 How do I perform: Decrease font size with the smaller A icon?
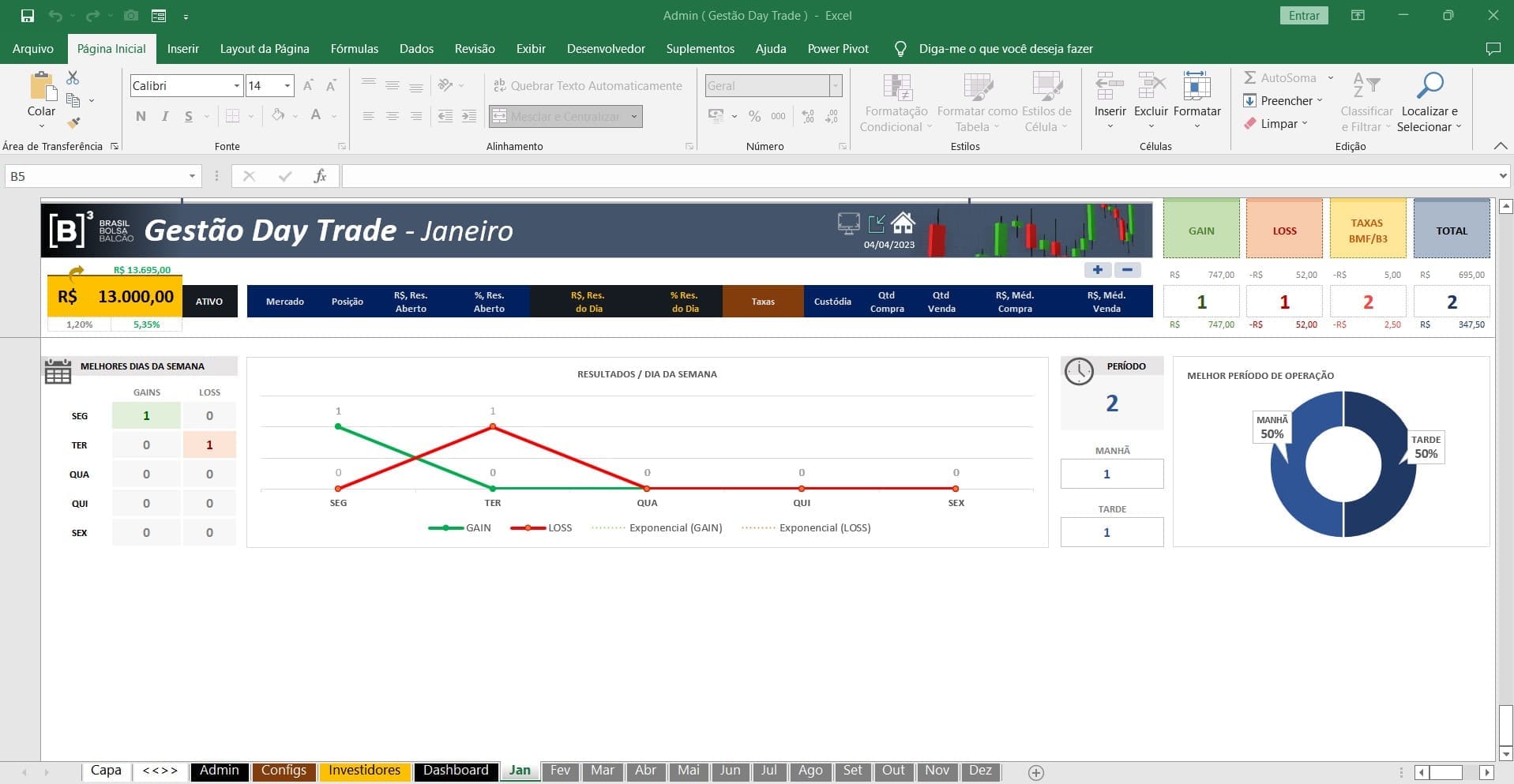click(332, 85)
